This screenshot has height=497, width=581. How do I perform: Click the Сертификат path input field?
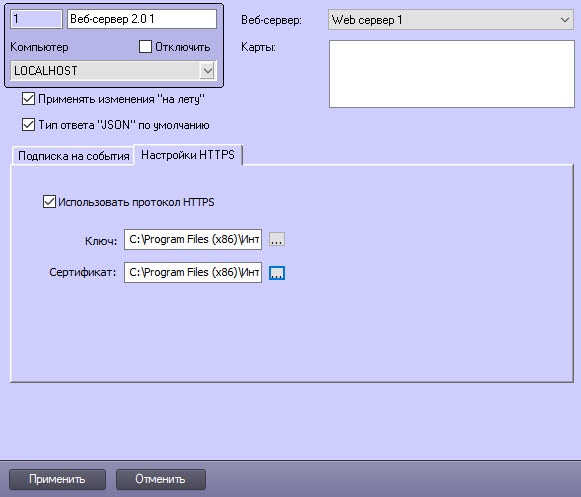pos(193,272)
